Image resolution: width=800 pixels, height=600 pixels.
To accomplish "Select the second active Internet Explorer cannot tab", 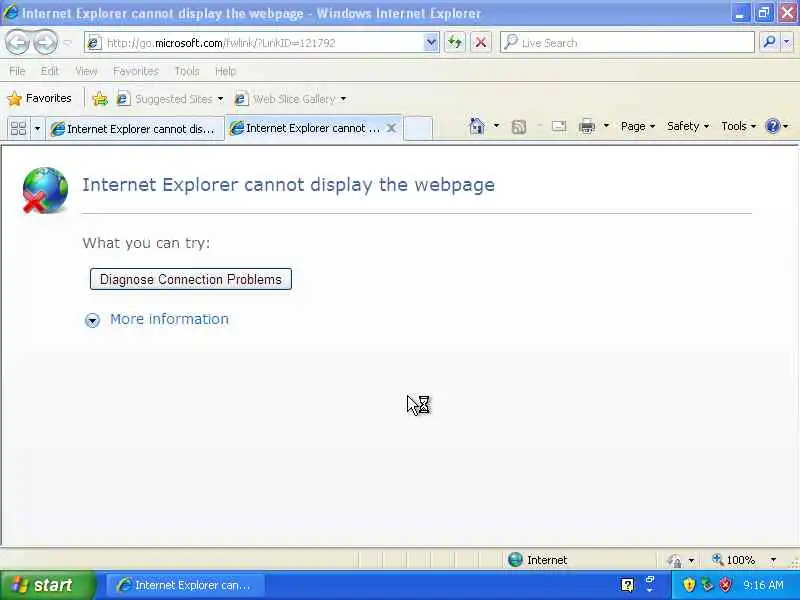I will point(306,128).
